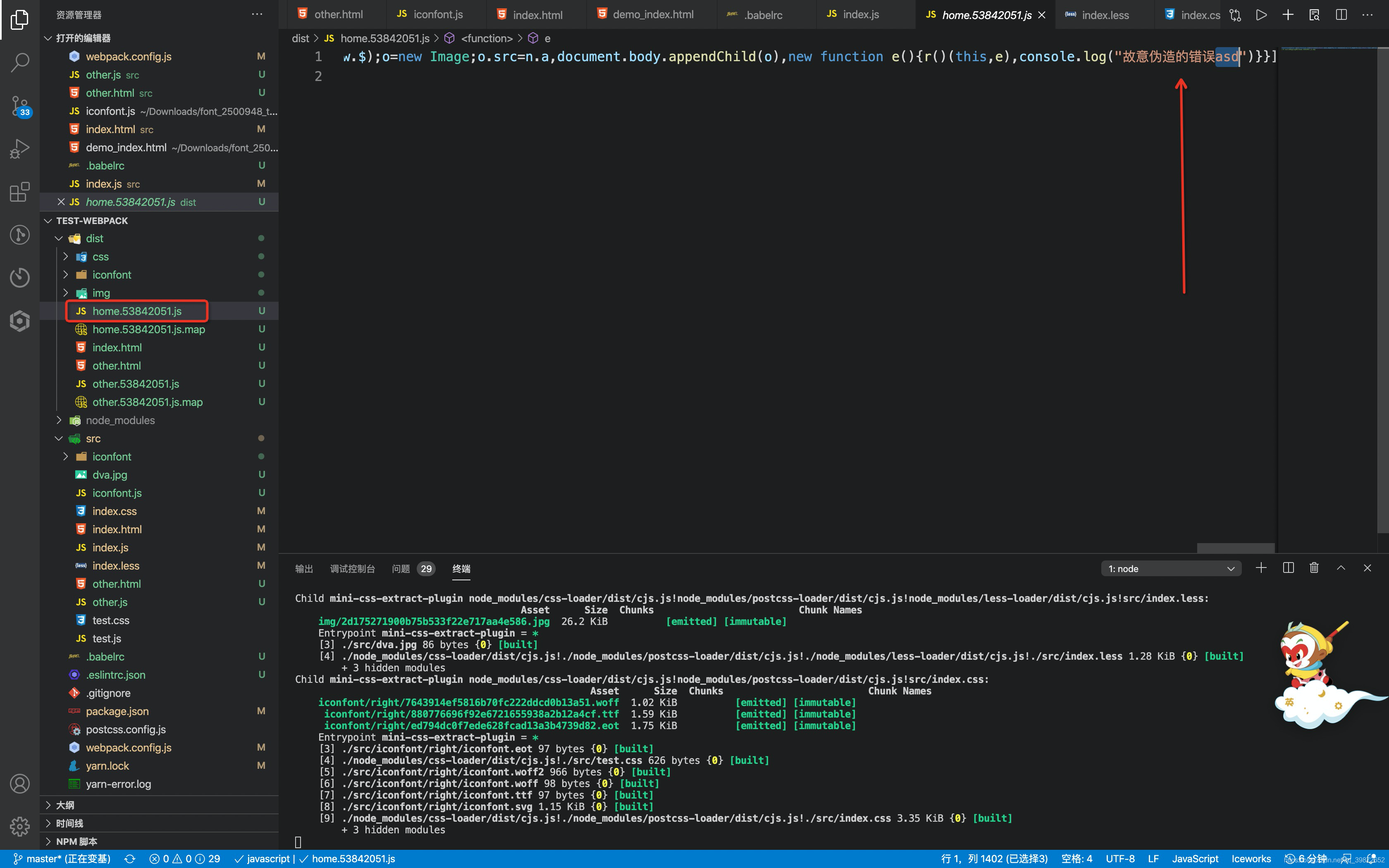This screenshot has height=868, width=1389.
Task: Open the Explorer view in activity bar
Action: [x=19, y=19]
